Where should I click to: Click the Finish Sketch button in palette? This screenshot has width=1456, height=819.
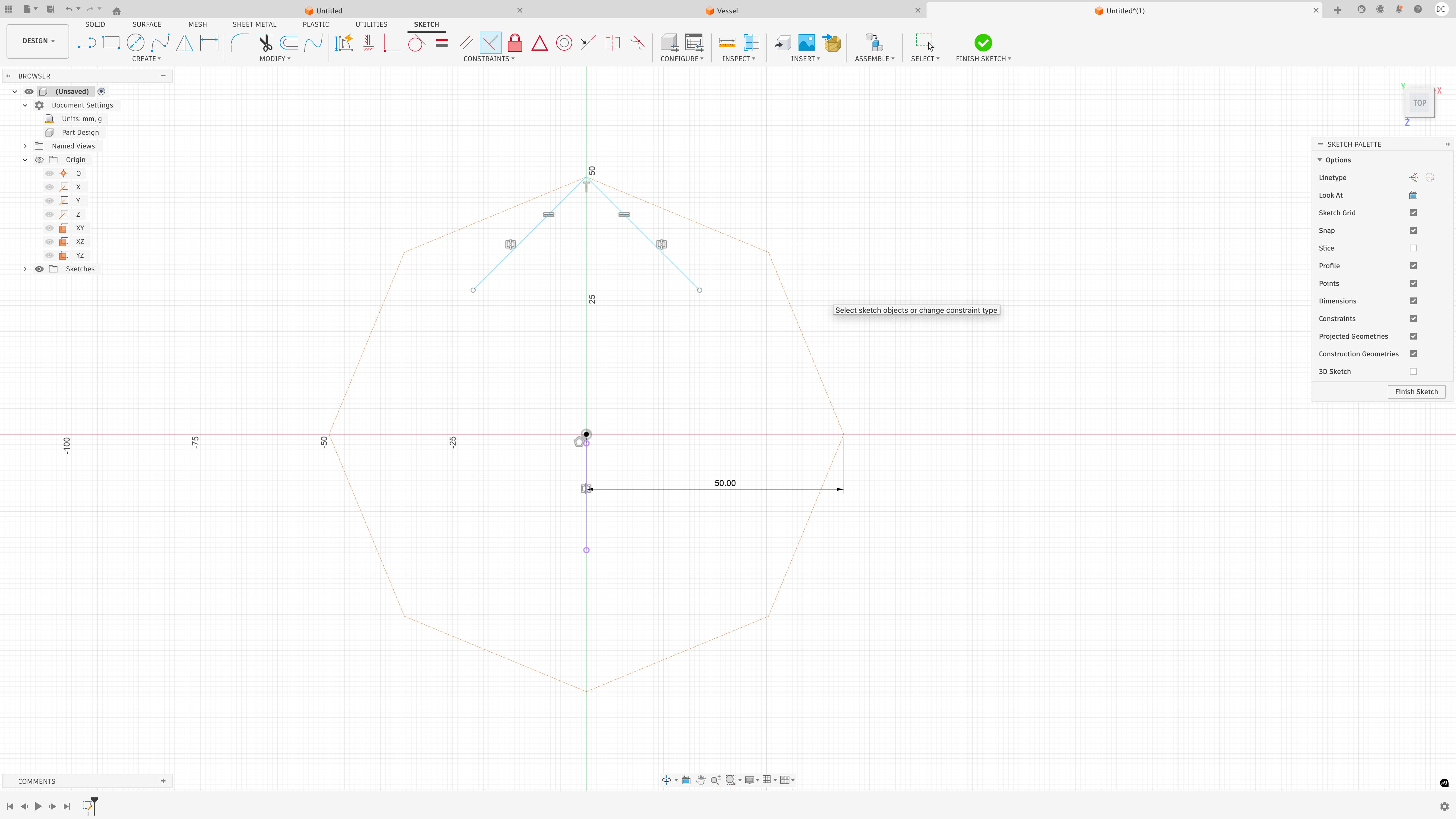point(1416,391)
